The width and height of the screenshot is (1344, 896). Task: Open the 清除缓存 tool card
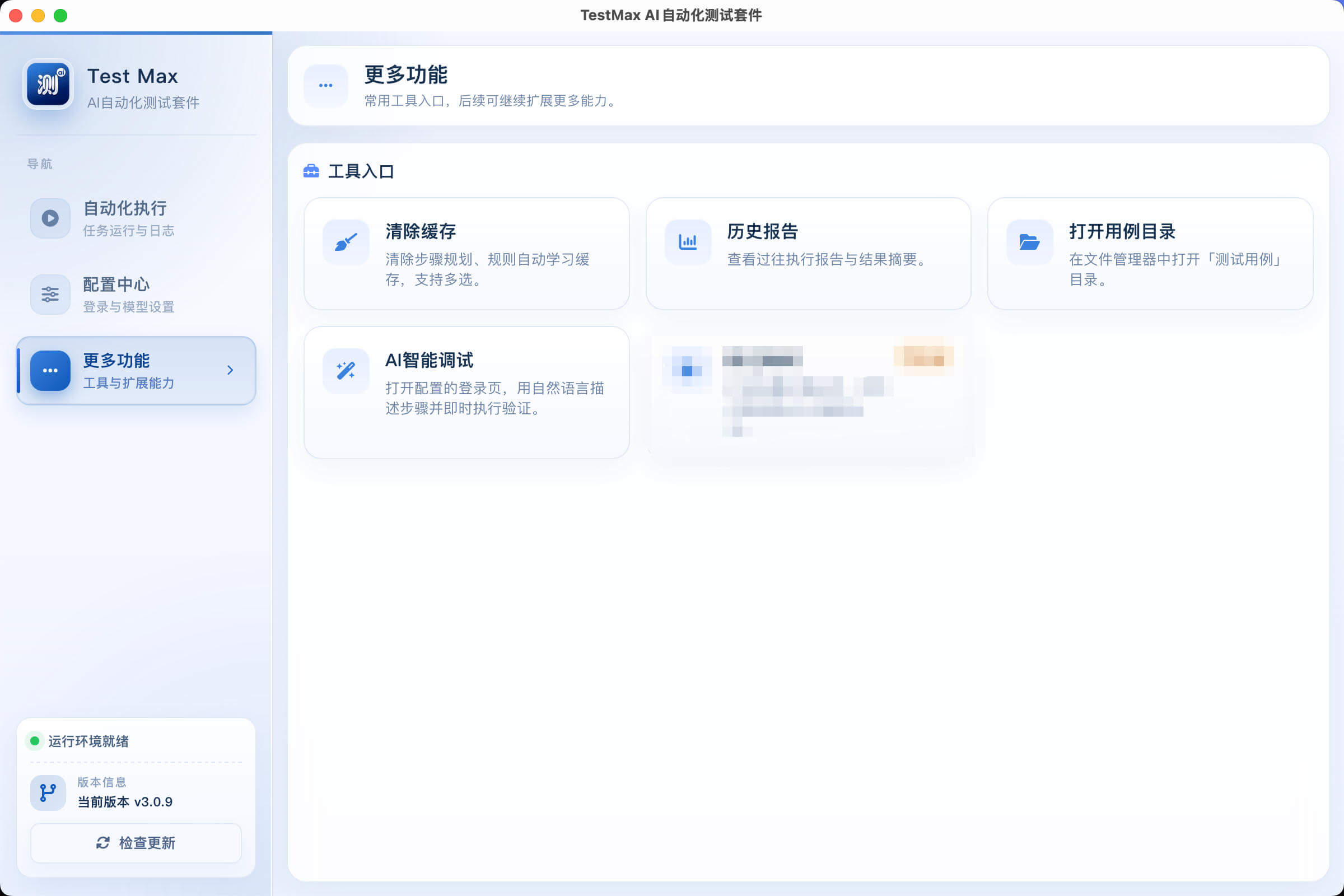[466, 254]
